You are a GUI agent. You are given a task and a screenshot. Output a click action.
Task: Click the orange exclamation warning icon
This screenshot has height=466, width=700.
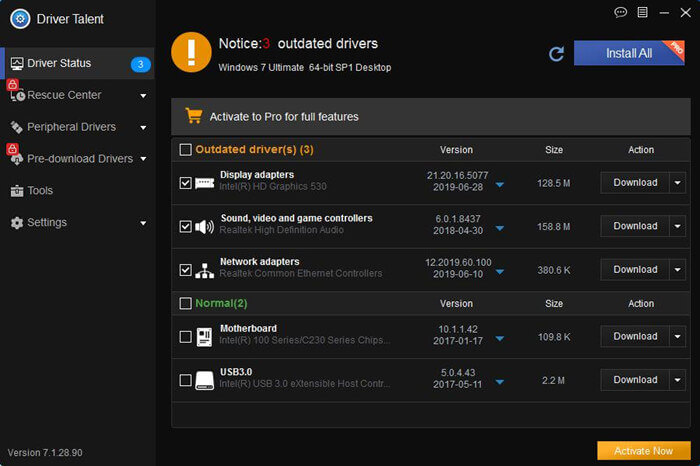[191, 52]
